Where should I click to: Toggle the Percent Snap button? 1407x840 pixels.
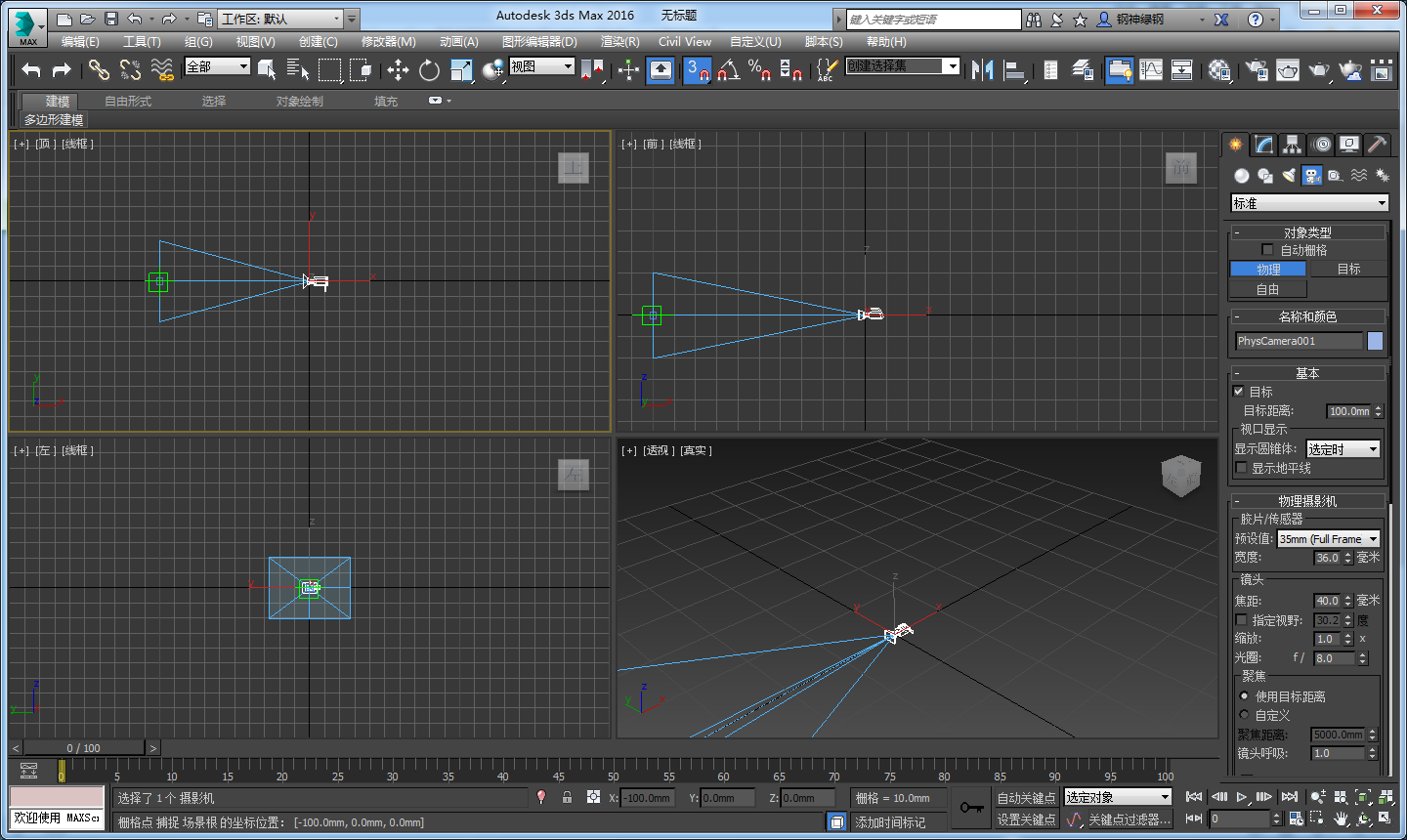click(x=760, y=69)
